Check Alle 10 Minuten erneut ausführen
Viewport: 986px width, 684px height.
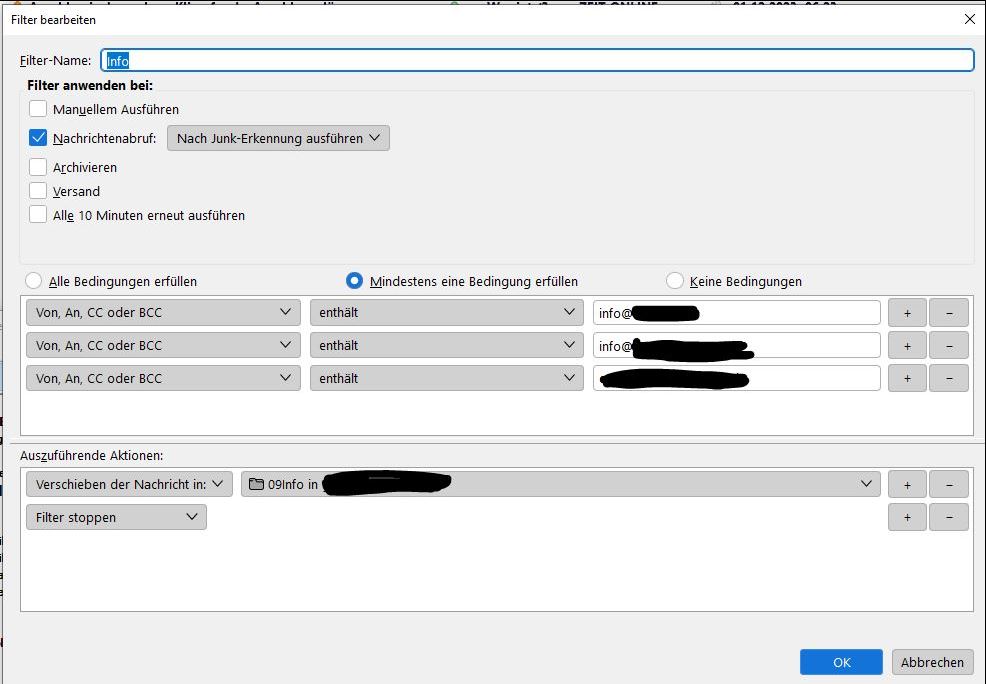[x=38, y=215]
